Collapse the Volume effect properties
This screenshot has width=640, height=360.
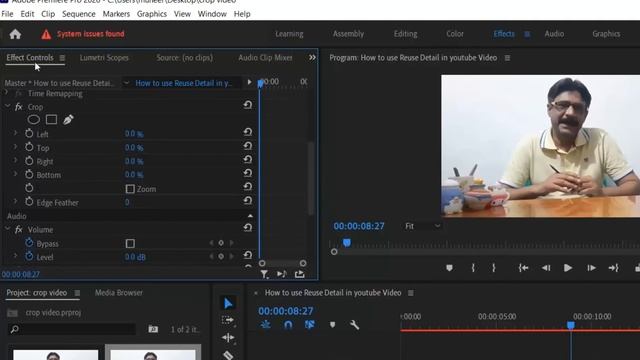(x=7, y=229)
